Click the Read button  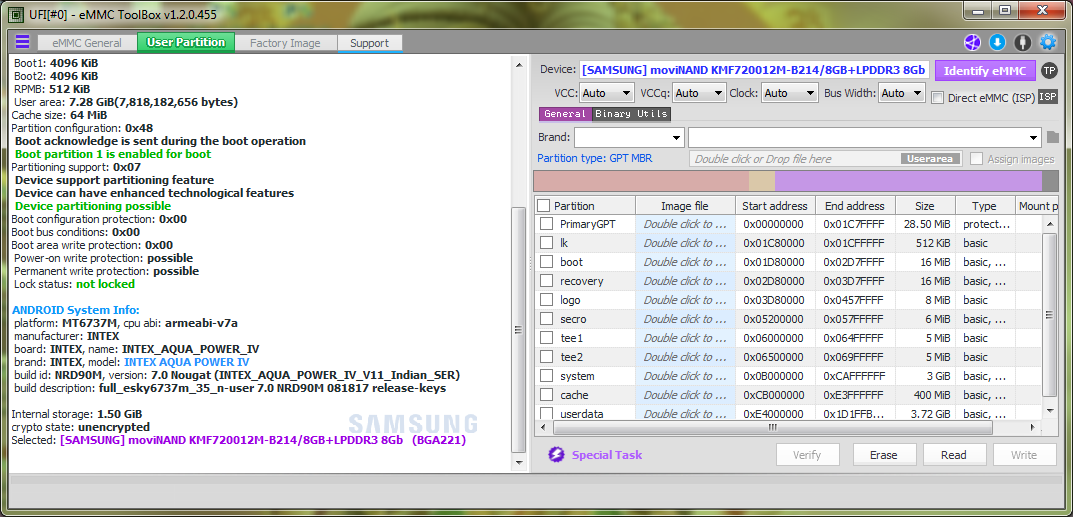(x=954, y=455)
